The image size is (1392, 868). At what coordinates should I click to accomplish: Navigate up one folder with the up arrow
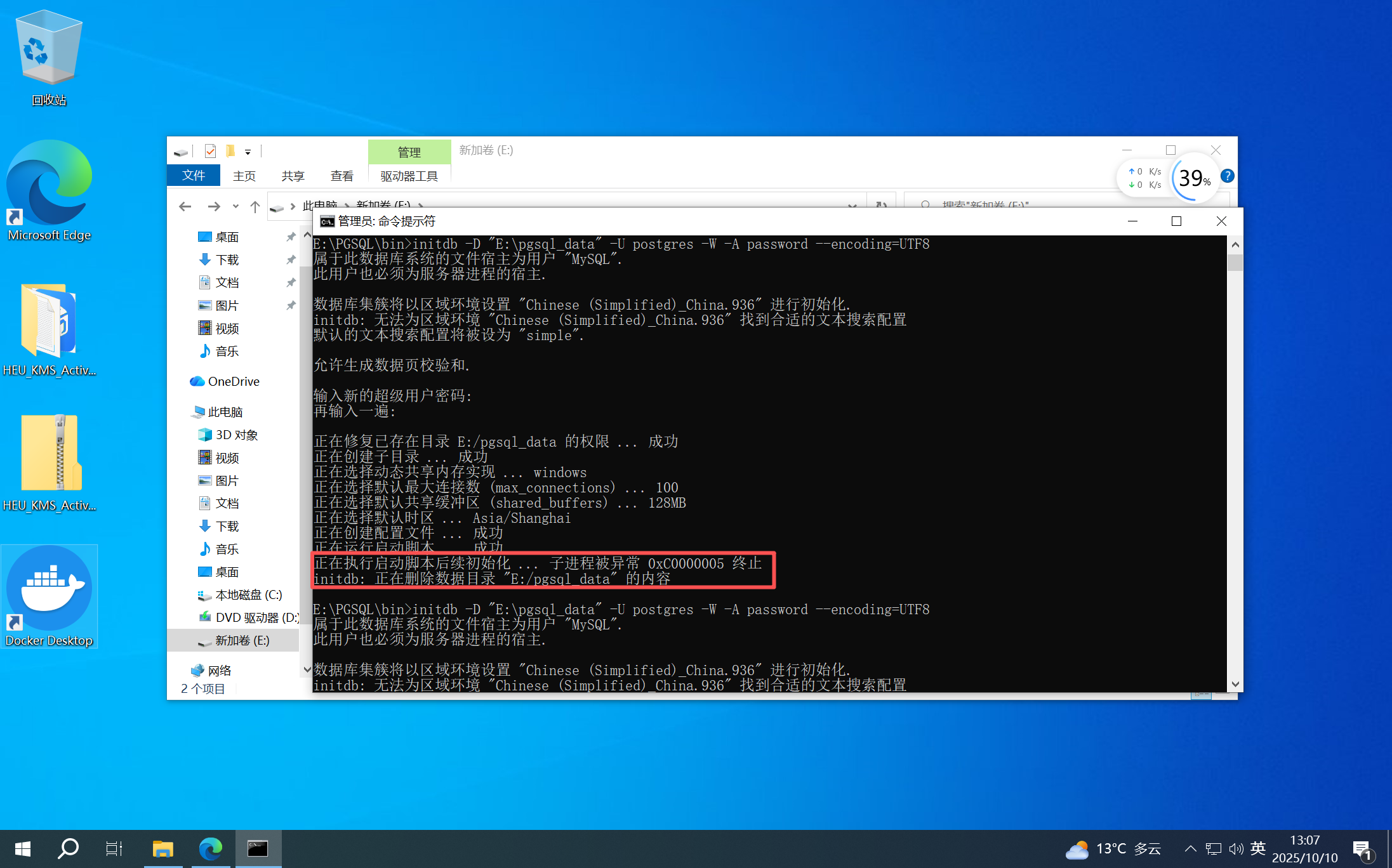[255, 206]
